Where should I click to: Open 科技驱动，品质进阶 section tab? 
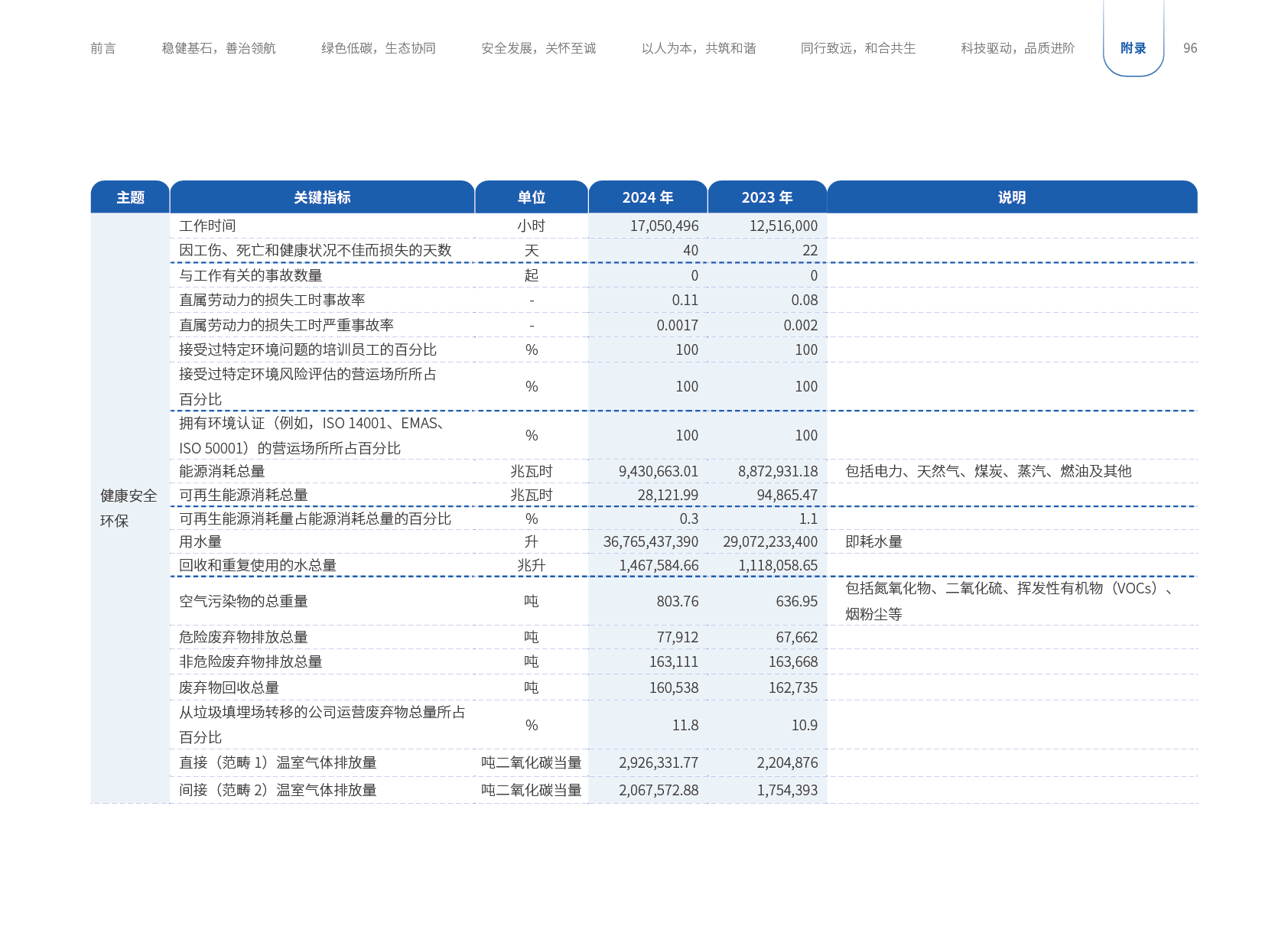click(1018, 48)
